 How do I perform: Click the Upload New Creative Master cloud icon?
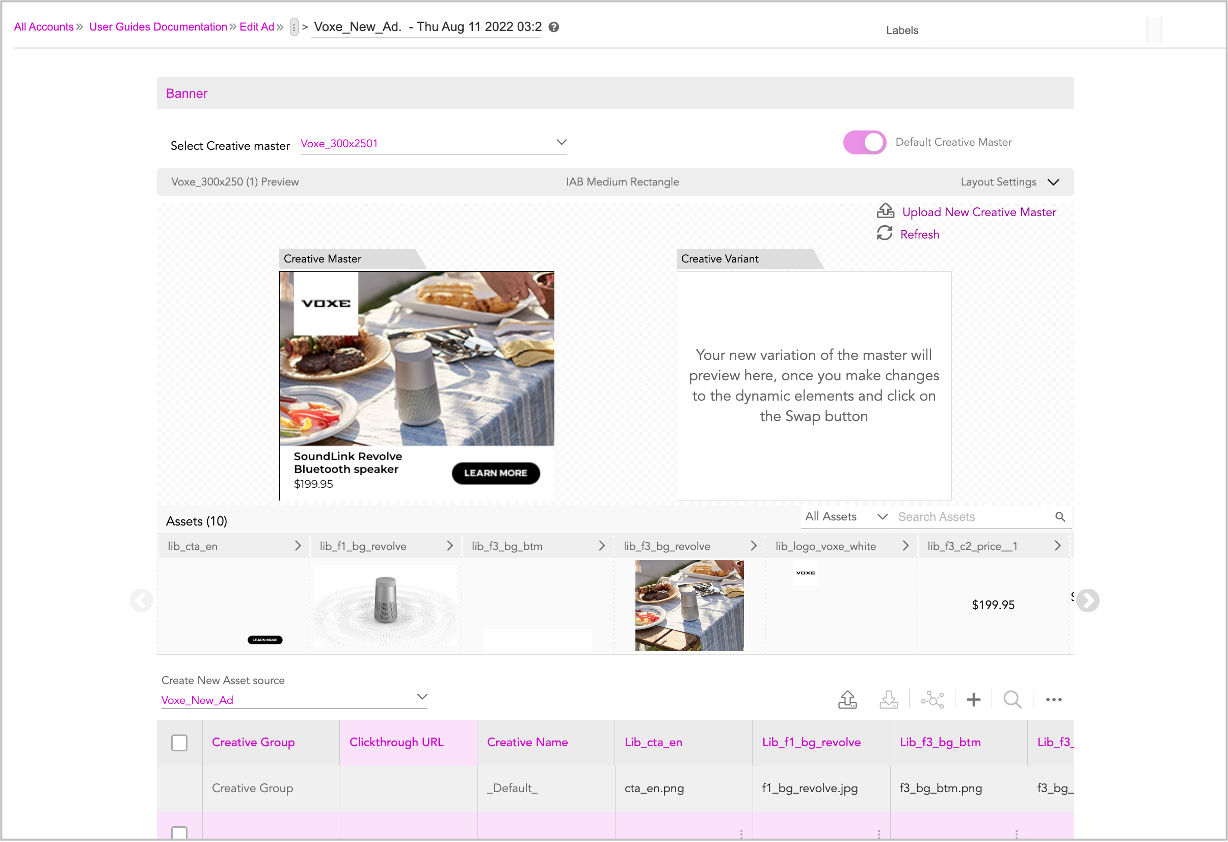885,211
